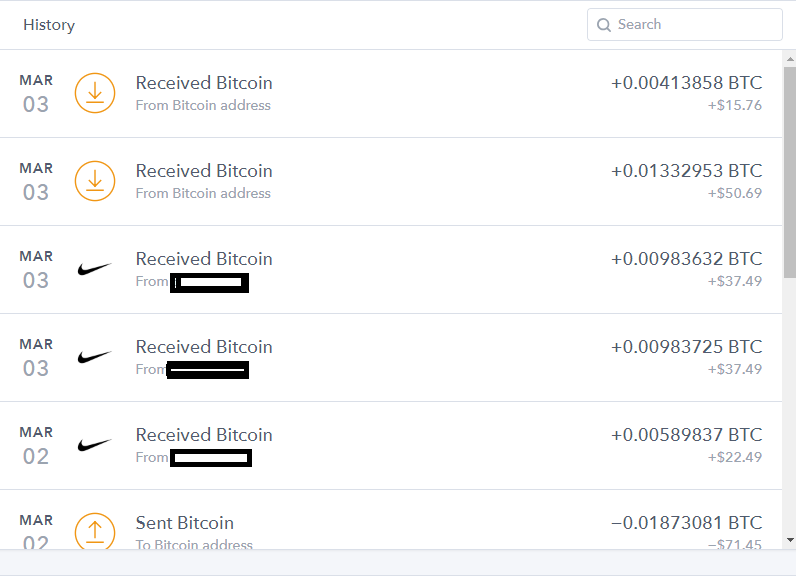Image resolution: width=796 pixels, height=581 pixels.
Task: Click the swoosh logo for +0.00983632 BTC
Action: (x=94, y=269)
